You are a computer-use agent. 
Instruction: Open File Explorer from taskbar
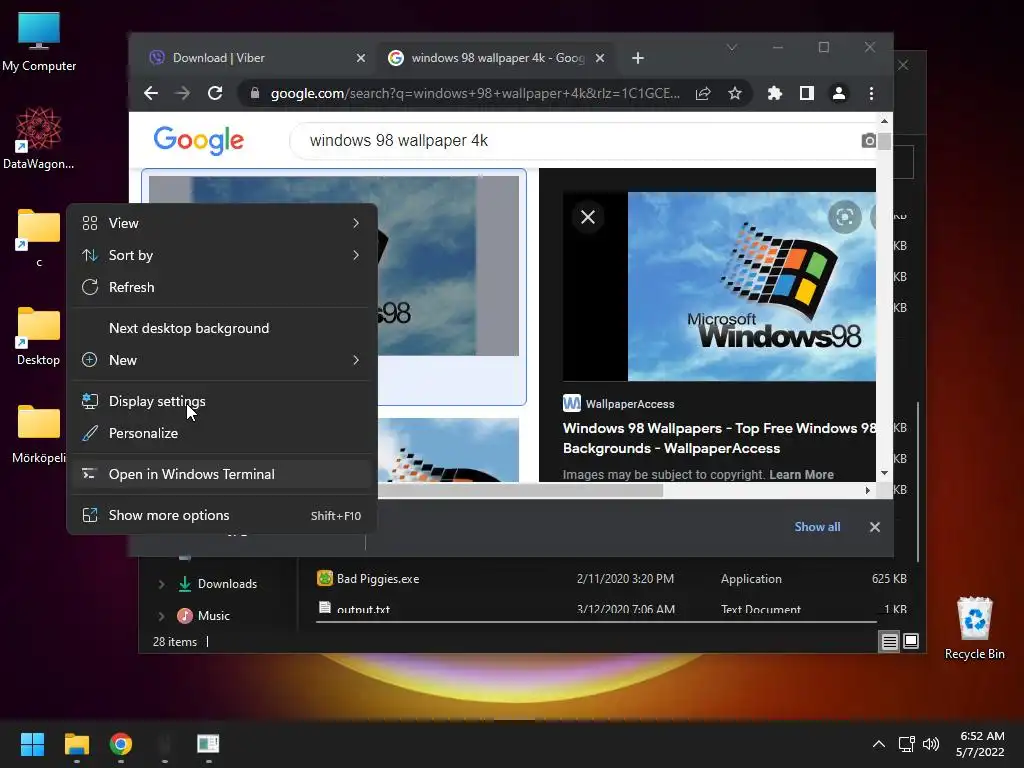pos(76,744)
